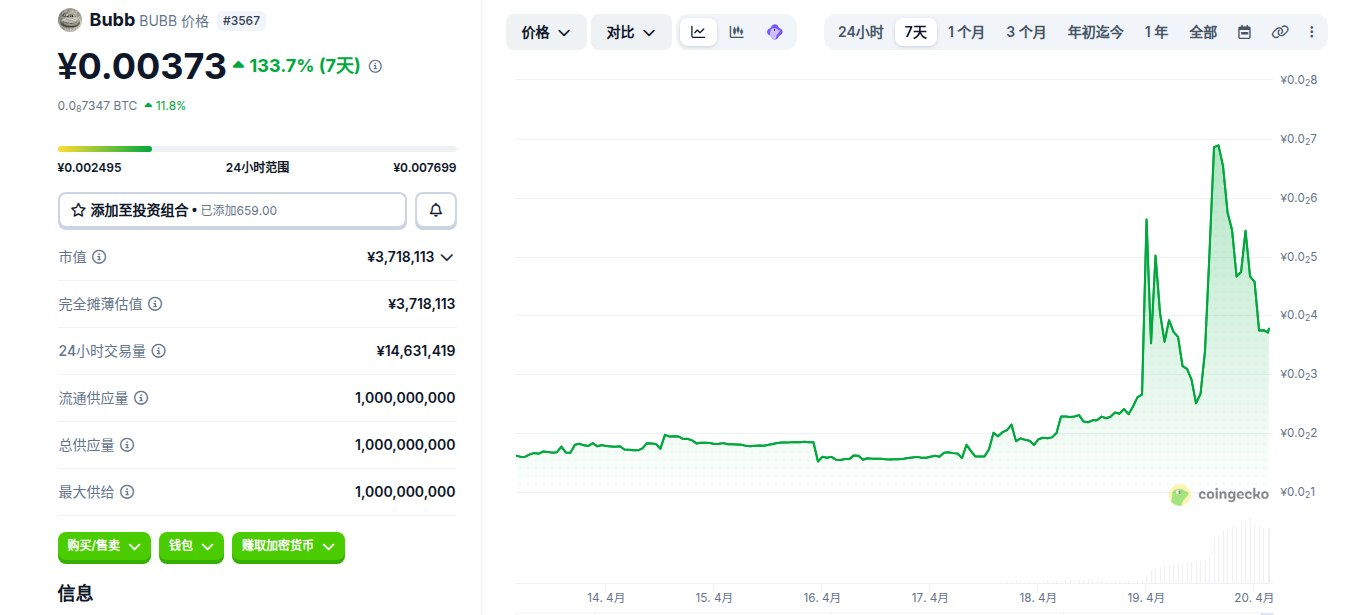Image resolution: width=1360 pixels, height=615 pixels.
Task: Select the 全部 time range
Action: (1203, 32)
